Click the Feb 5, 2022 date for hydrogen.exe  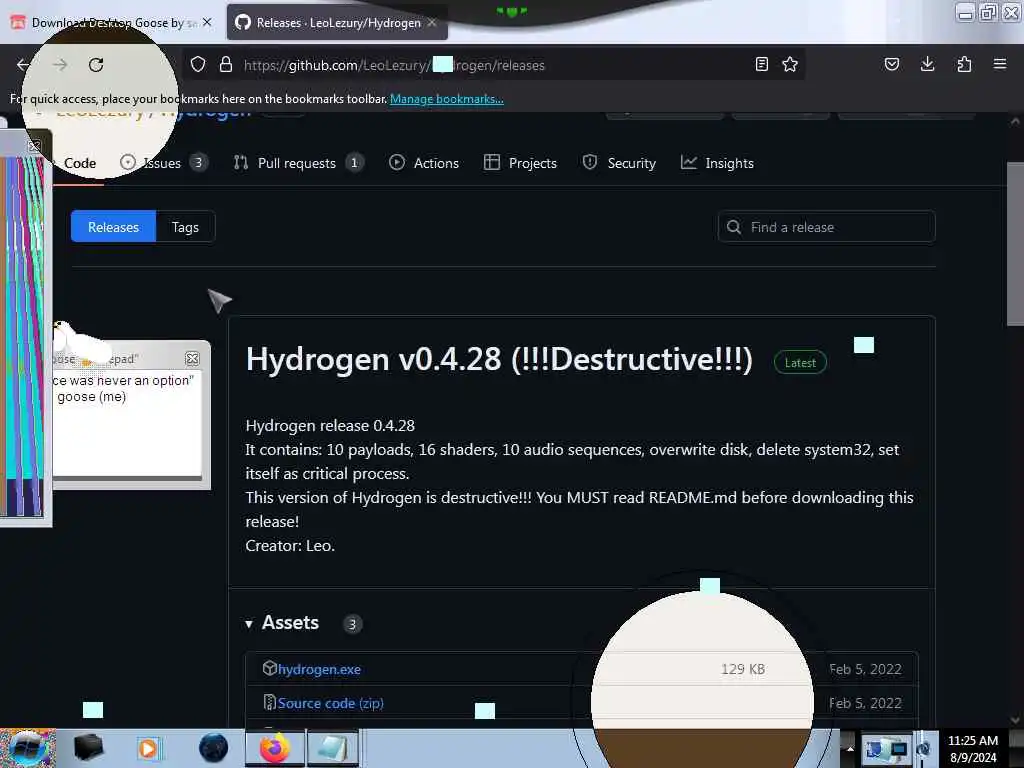[865, 669]
